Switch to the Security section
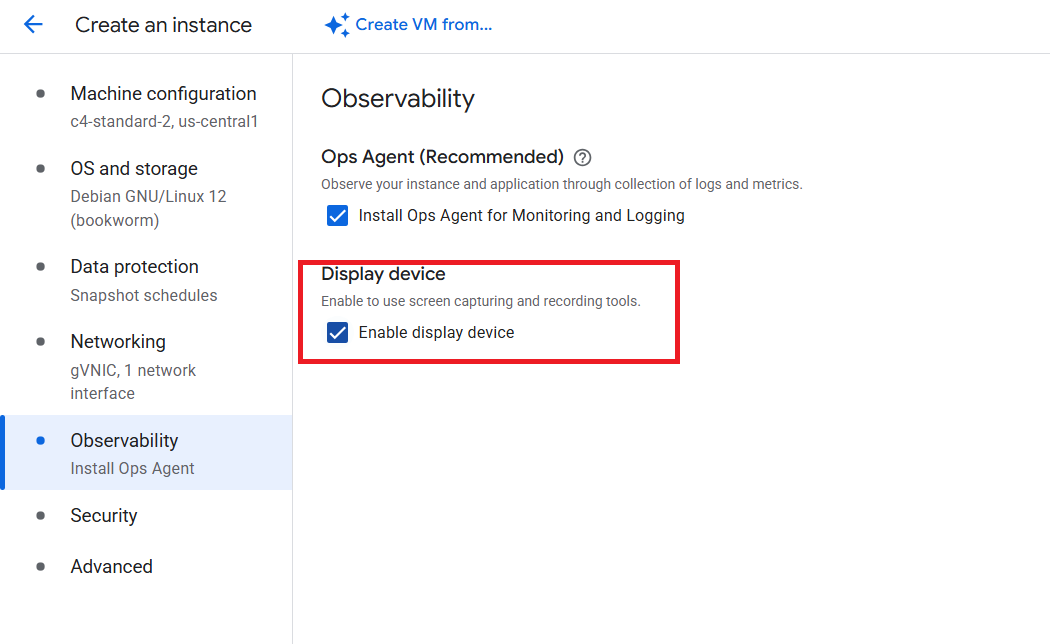 click(104, 516)
